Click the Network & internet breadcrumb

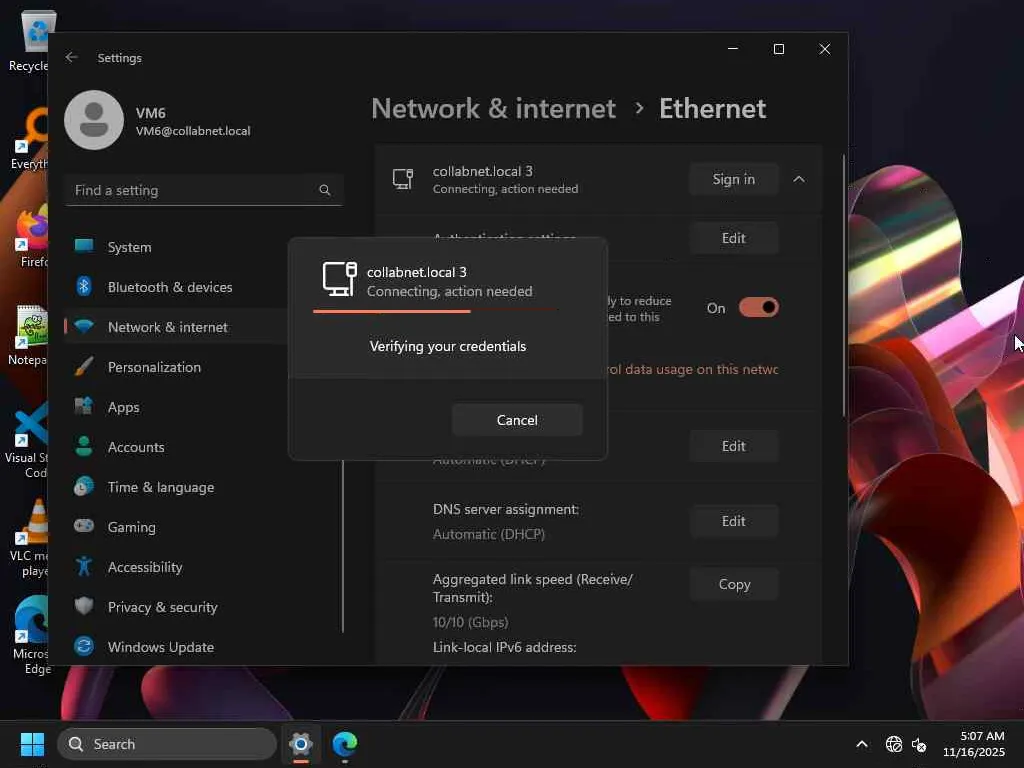click(493, 108)
